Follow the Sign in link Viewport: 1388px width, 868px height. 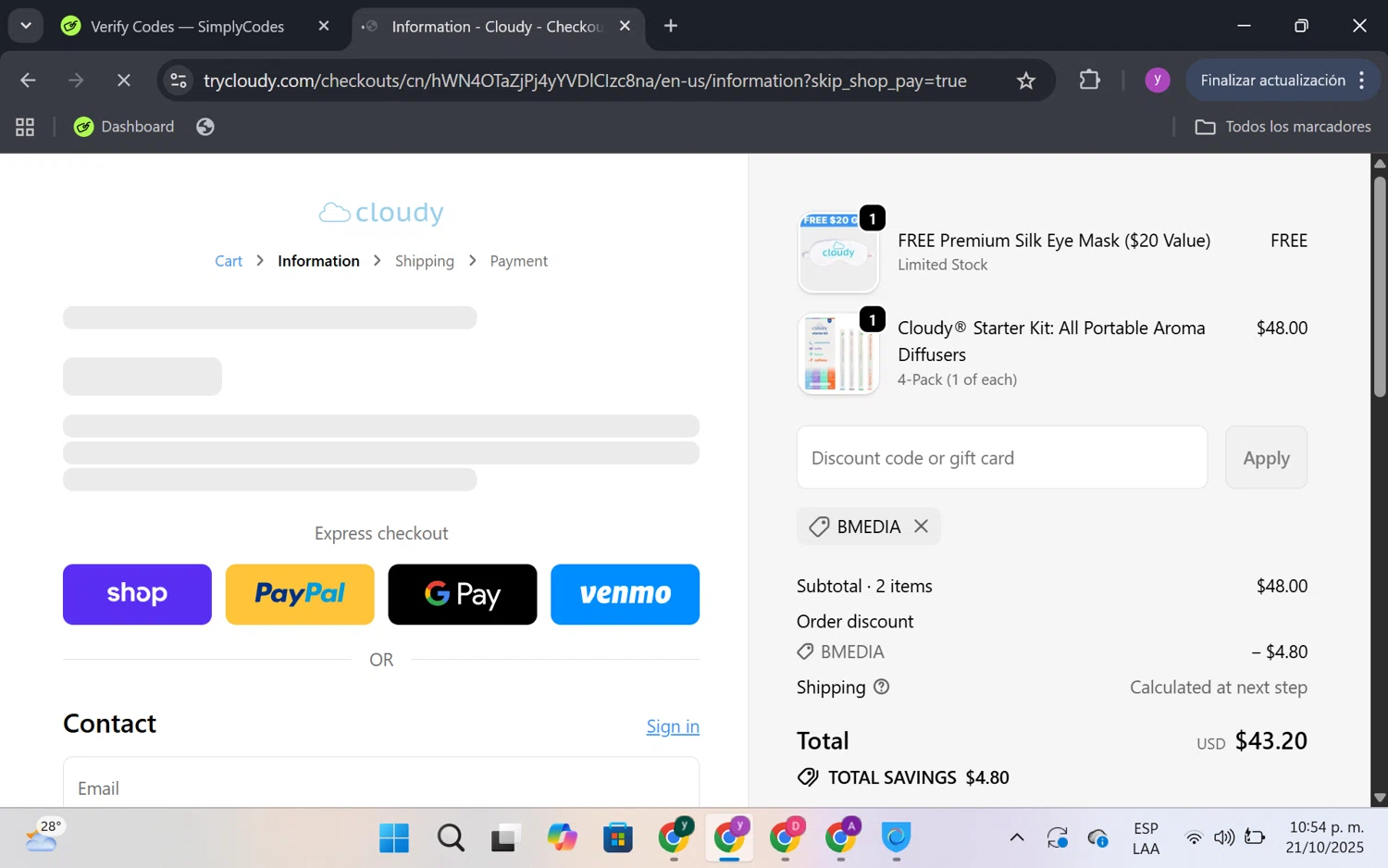coord(673,726)
